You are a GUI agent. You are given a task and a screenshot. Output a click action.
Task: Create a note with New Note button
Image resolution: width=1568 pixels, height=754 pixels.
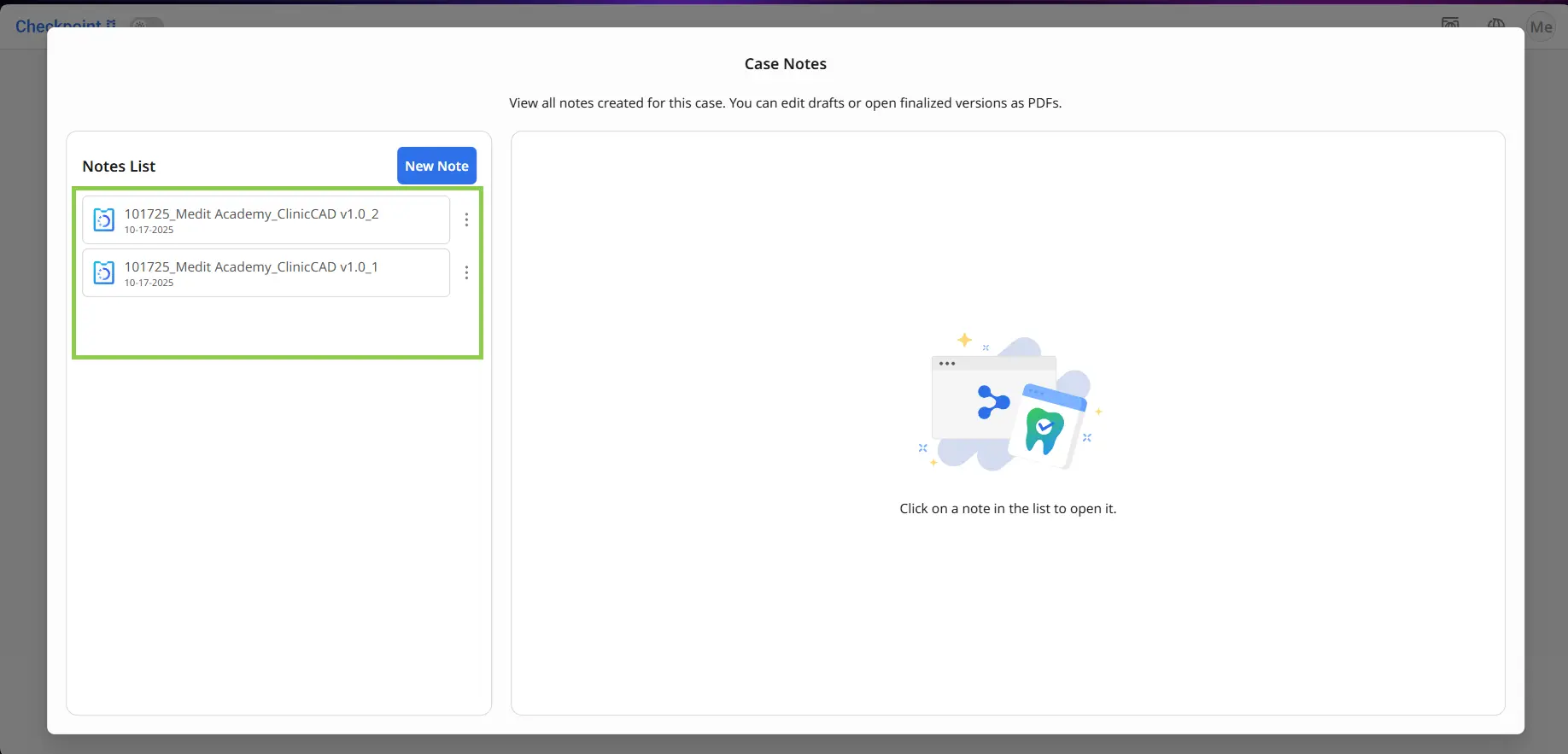click(x=436, y=166)
